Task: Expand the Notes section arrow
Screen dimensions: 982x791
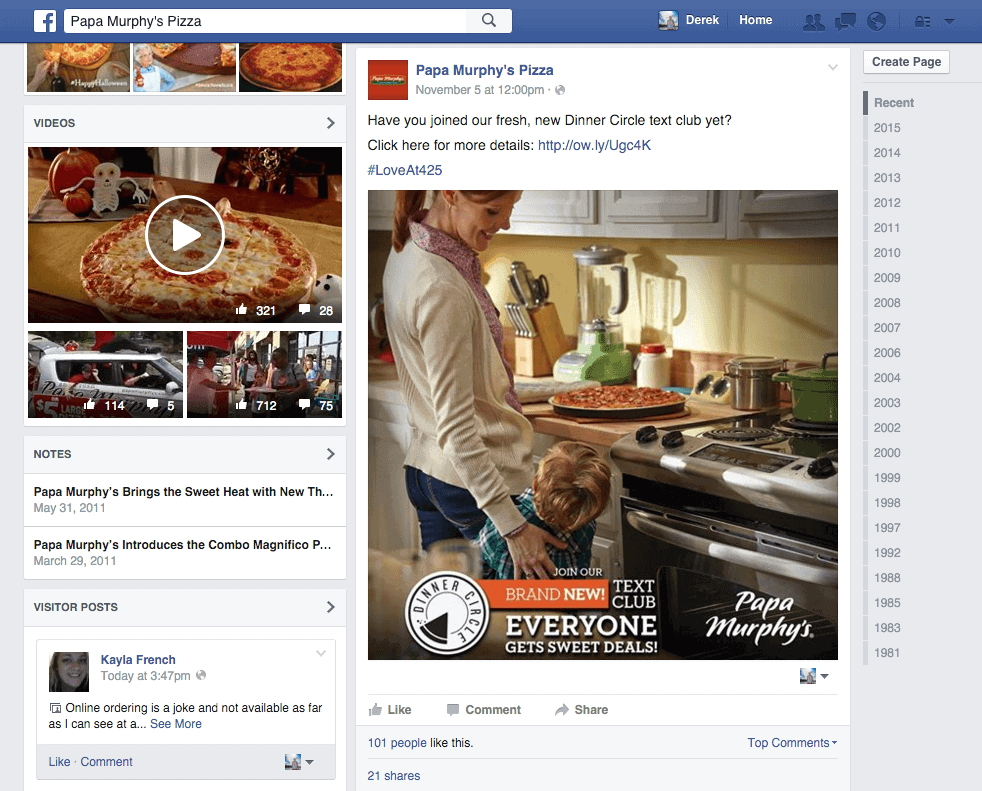Action: (x=331, y=454)
